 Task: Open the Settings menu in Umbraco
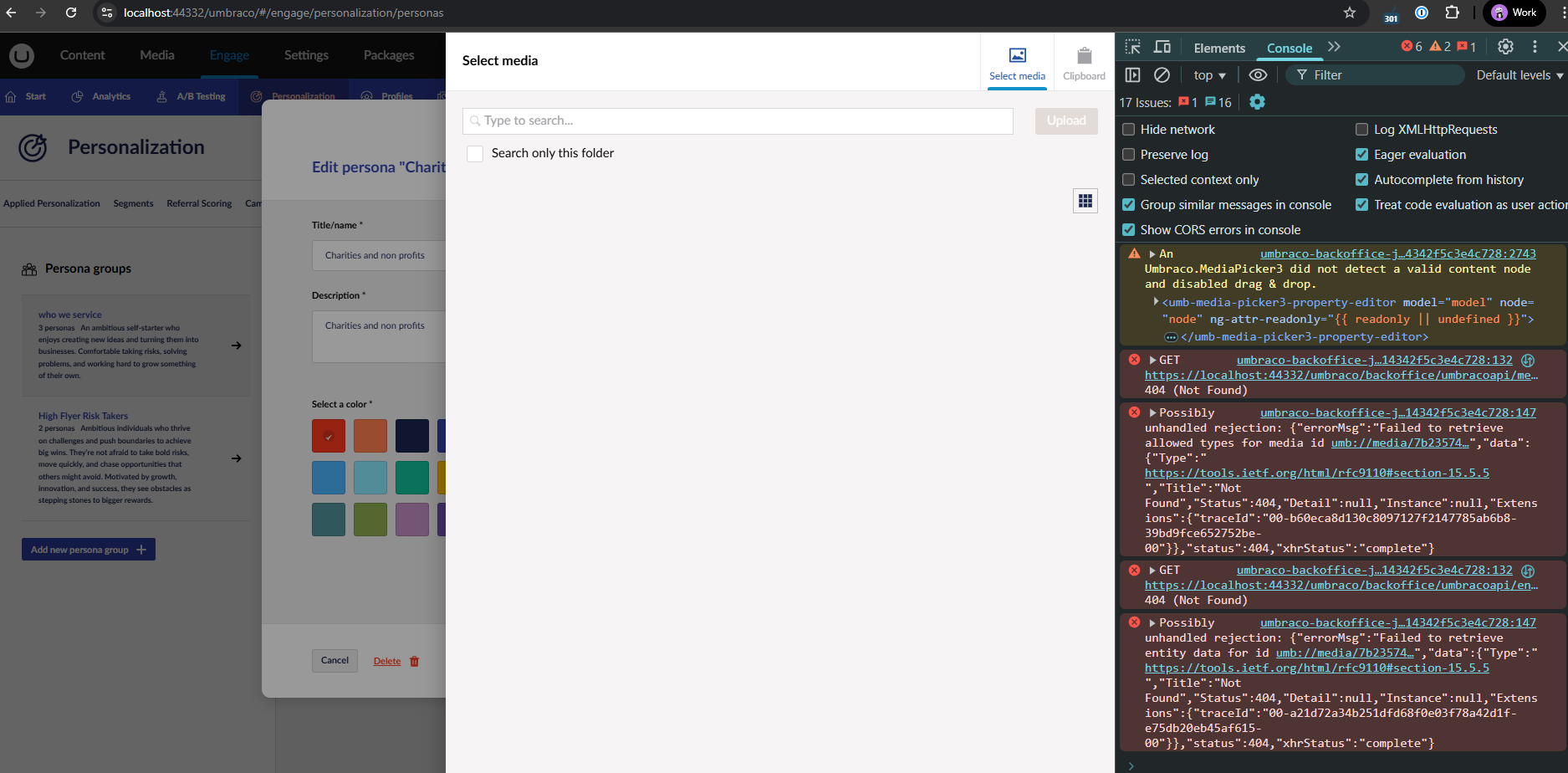(306, 55)
